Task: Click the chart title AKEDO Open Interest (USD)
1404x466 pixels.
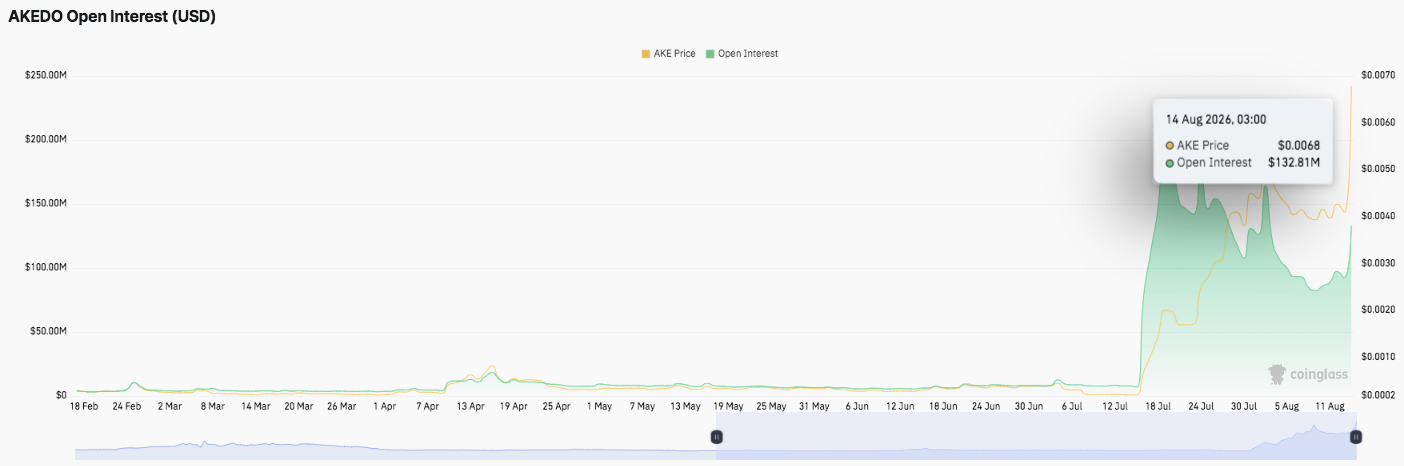Action: click(x=112, y=17)
